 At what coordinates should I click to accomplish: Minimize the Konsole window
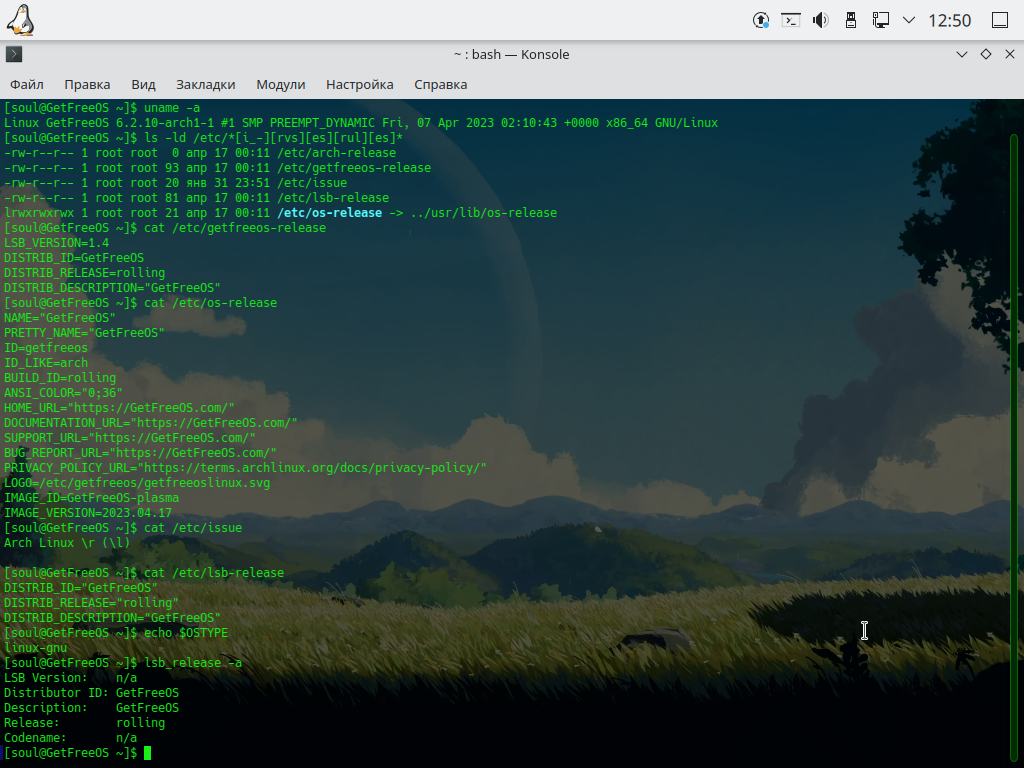[x=962, y=54]
